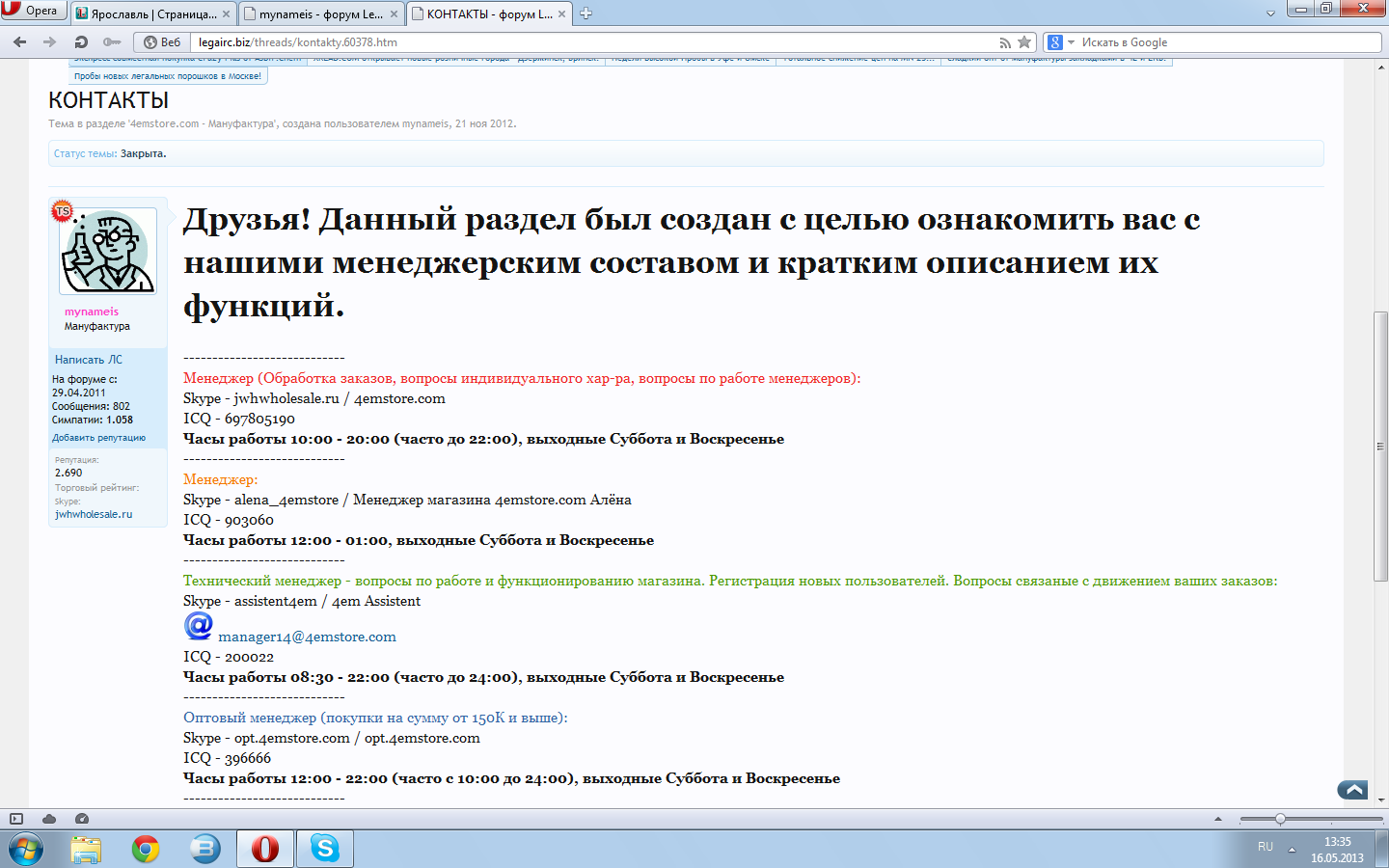Open the jwhwholesale.ru Skype link in sidebar
1389x868 pixels.
click(94, 514)
